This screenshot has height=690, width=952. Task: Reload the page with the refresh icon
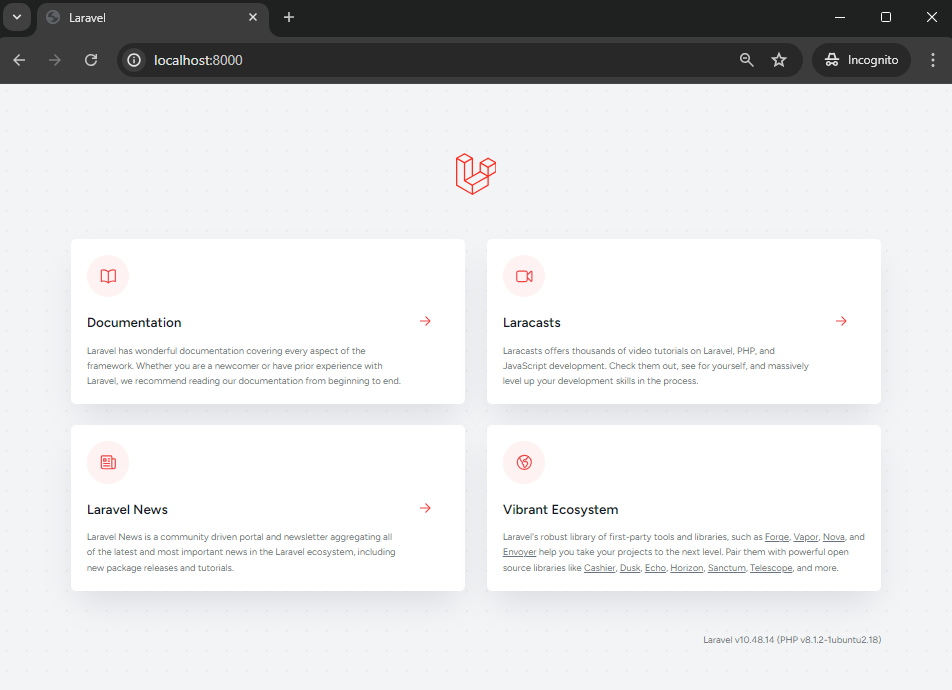(x=91, y=60)
